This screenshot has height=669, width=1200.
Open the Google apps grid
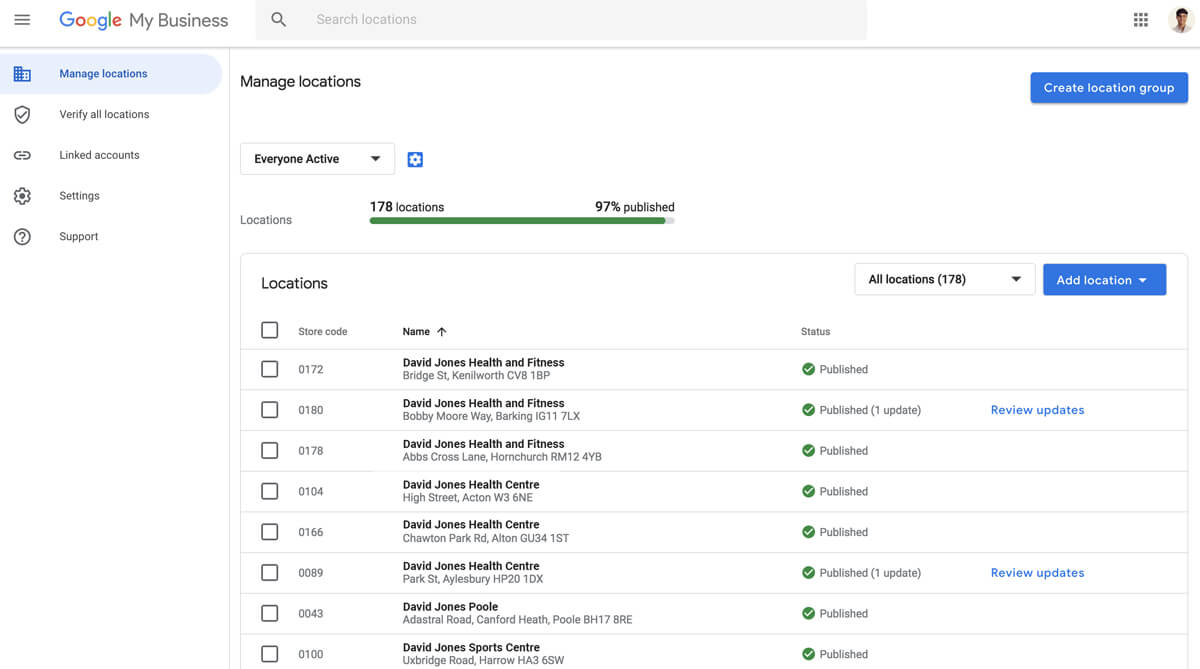[1140, 20]
